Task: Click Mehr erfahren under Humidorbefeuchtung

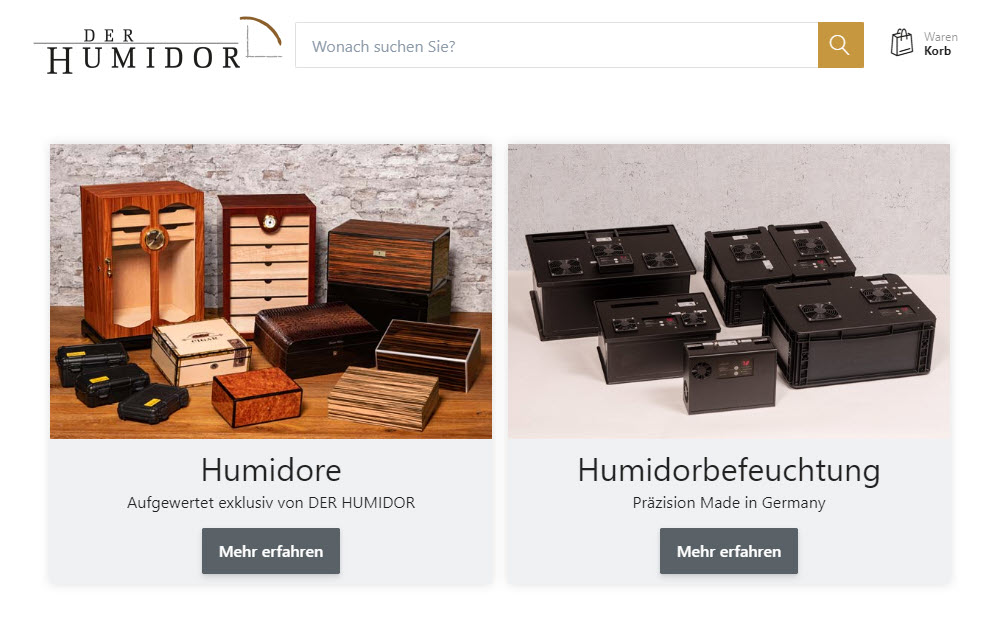Action: click(729, 551)
